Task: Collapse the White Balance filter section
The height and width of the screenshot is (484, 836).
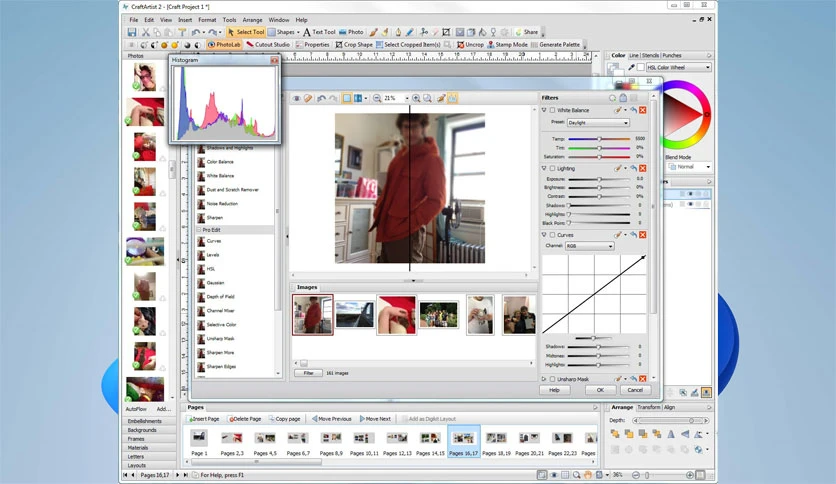Action: (x=544, y=110)
